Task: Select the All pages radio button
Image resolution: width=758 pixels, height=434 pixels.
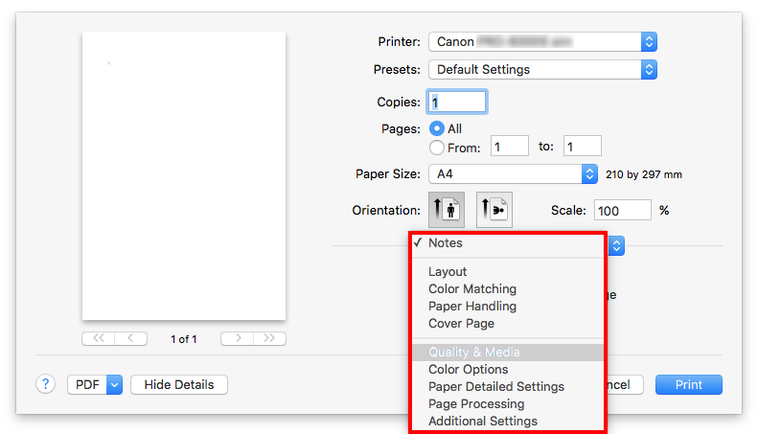Action: coord(437,129)
